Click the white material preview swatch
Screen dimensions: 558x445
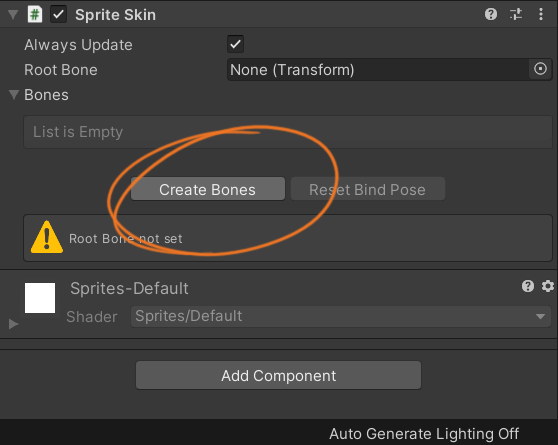pos(40,298)
